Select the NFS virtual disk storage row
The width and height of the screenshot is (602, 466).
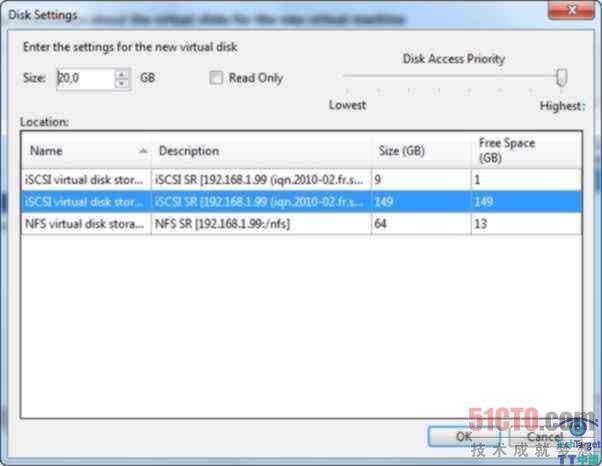86,225
